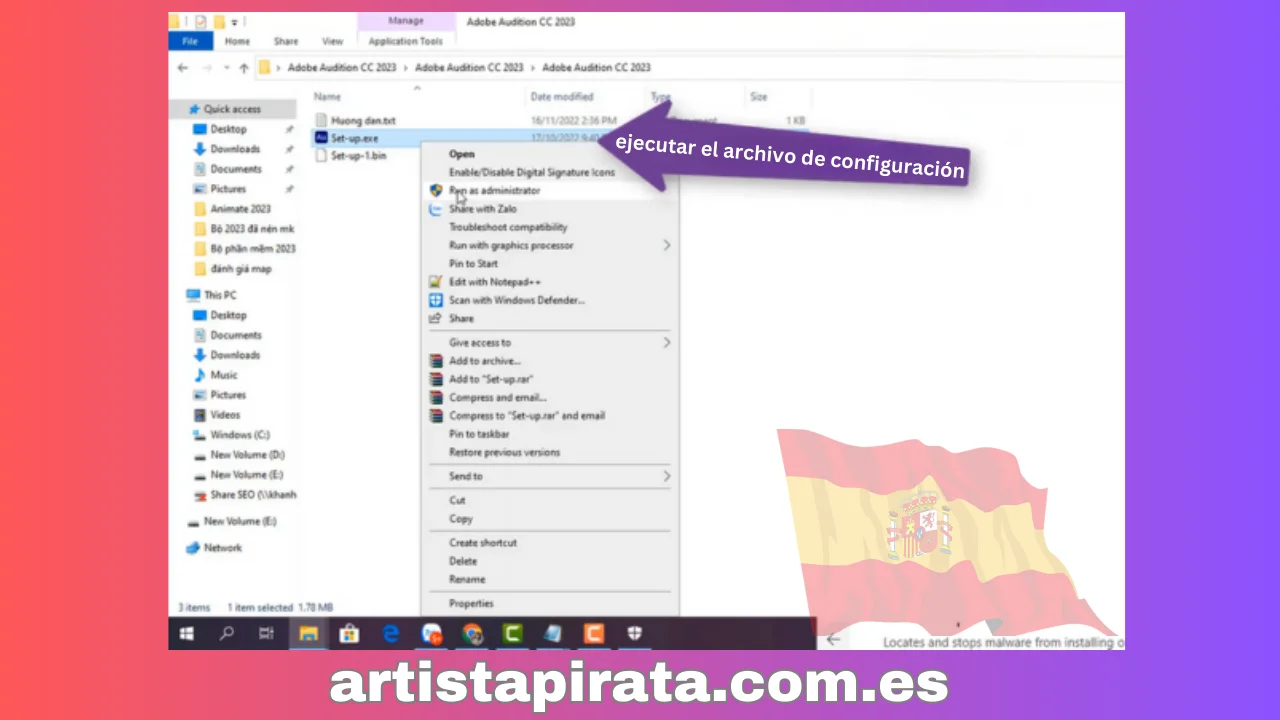This screenshot has width=1280, height=720.
Task: Choose Cut from context menu
Action: point(457,500)
